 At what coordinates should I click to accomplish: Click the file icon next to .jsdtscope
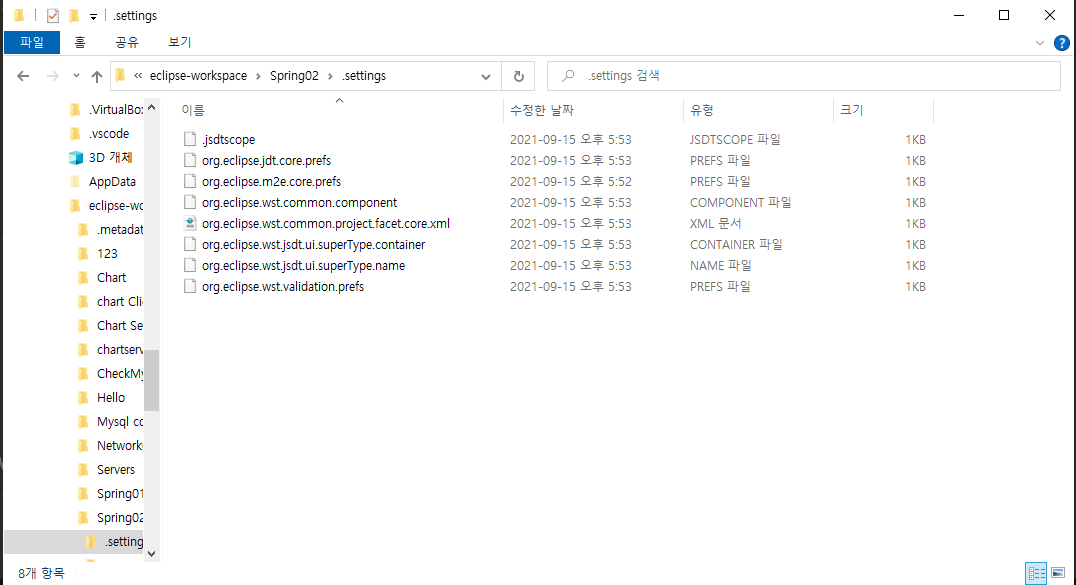pyautogui.click(x=190, y=139)
